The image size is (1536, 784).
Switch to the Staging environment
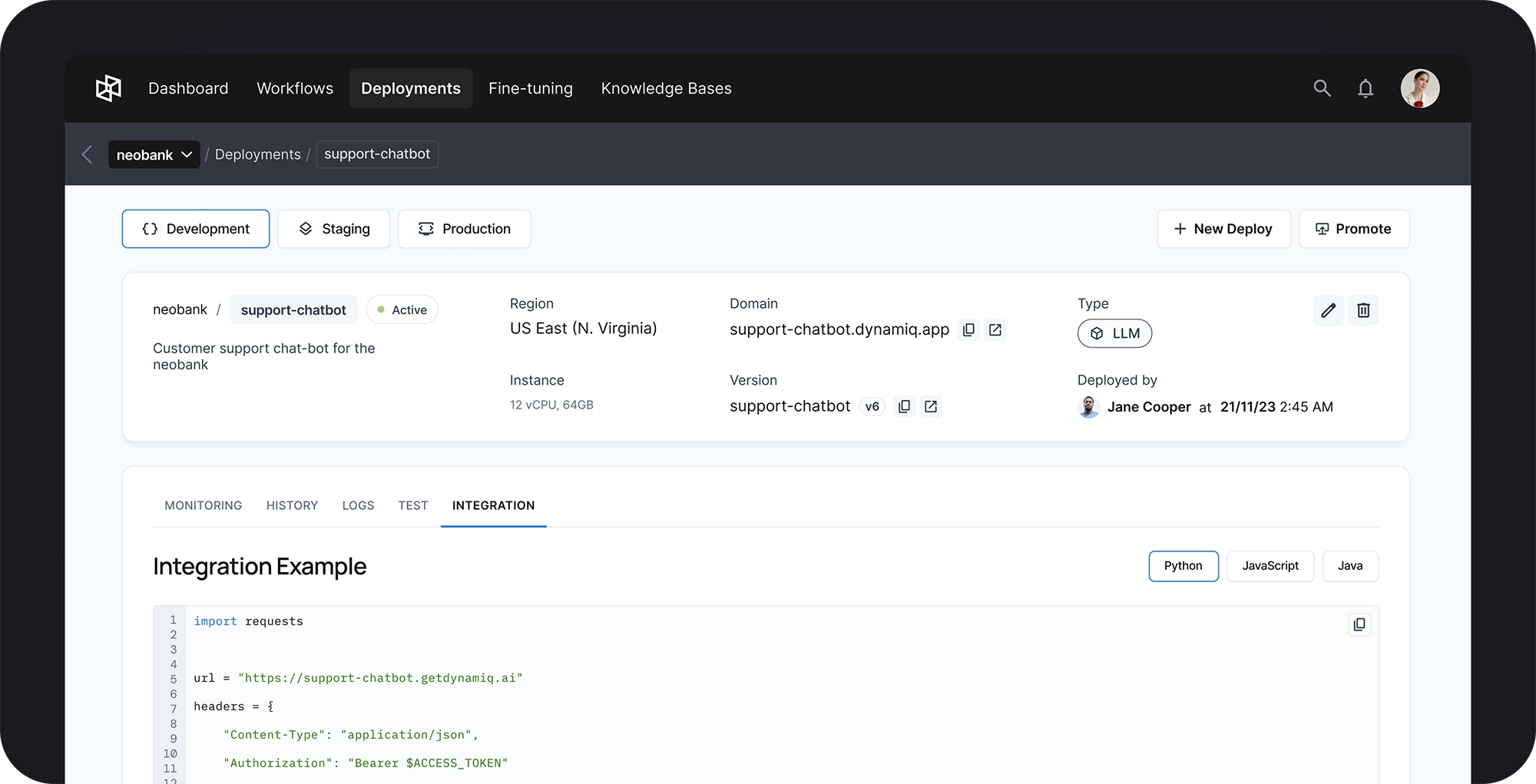coord(333,228)
